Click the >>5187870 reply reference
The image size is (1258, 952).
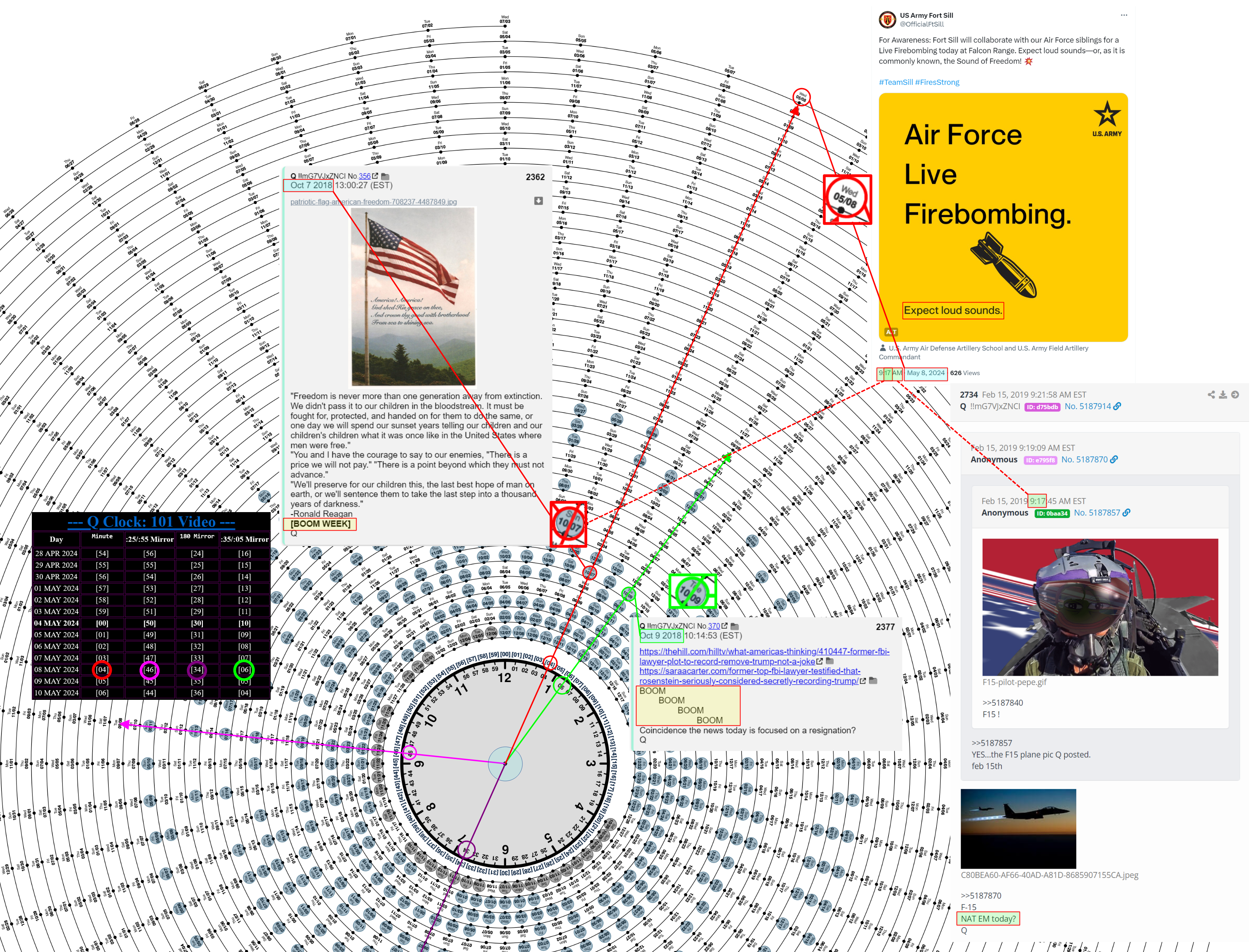981,896
